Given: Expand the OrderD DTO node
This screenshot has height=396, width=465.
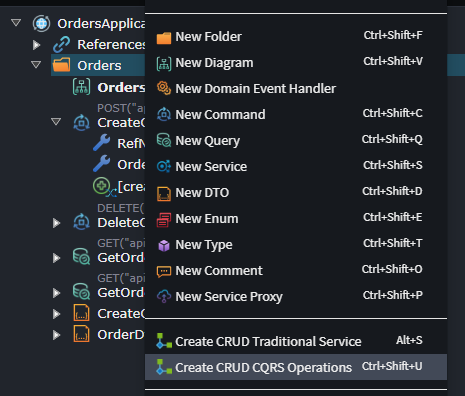Looking at the screenshot, I should (x=56, y=335).
